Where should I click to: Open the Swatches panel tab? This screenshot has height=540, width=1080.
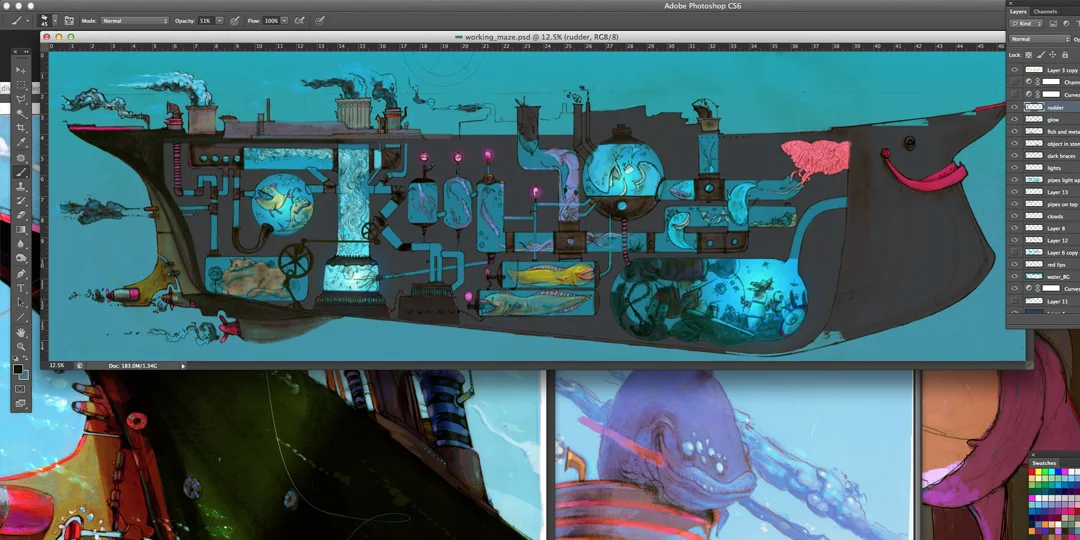pyautogui.click(x=1045, y=463)
